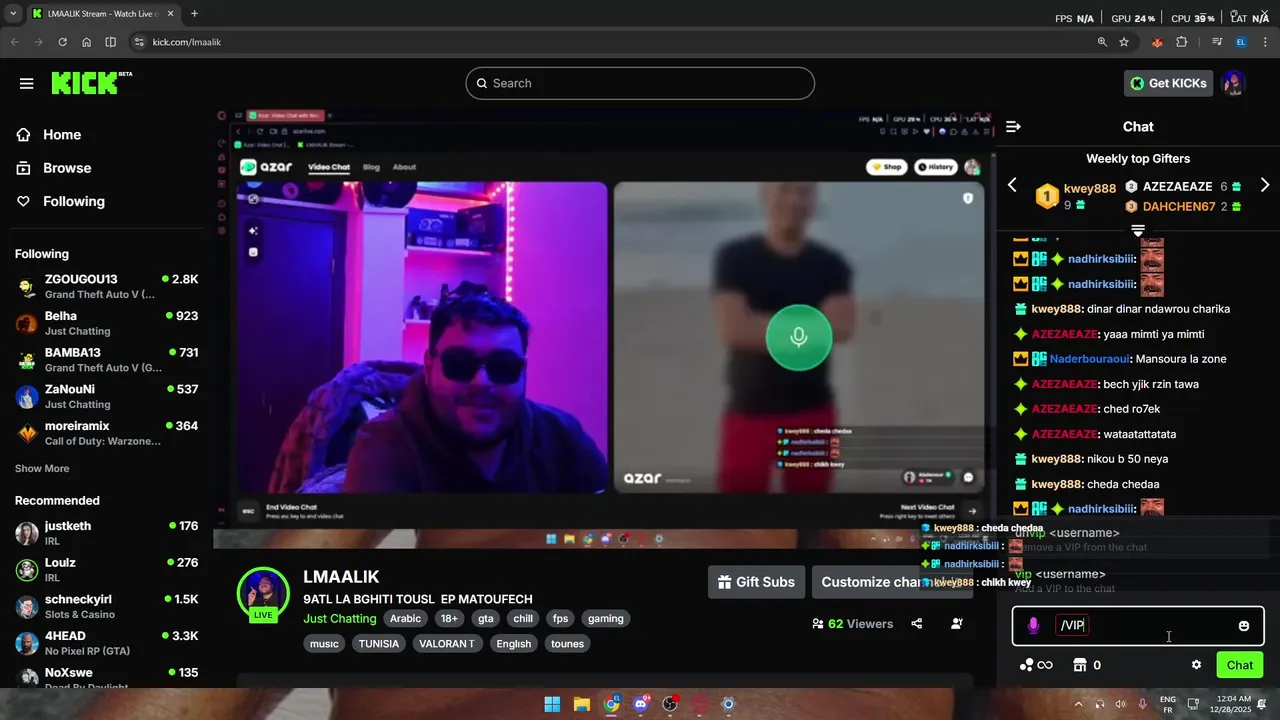The image size is (1280, 720).
Task: Open Discord from the taskbar
Action: [x=641, y=704]
